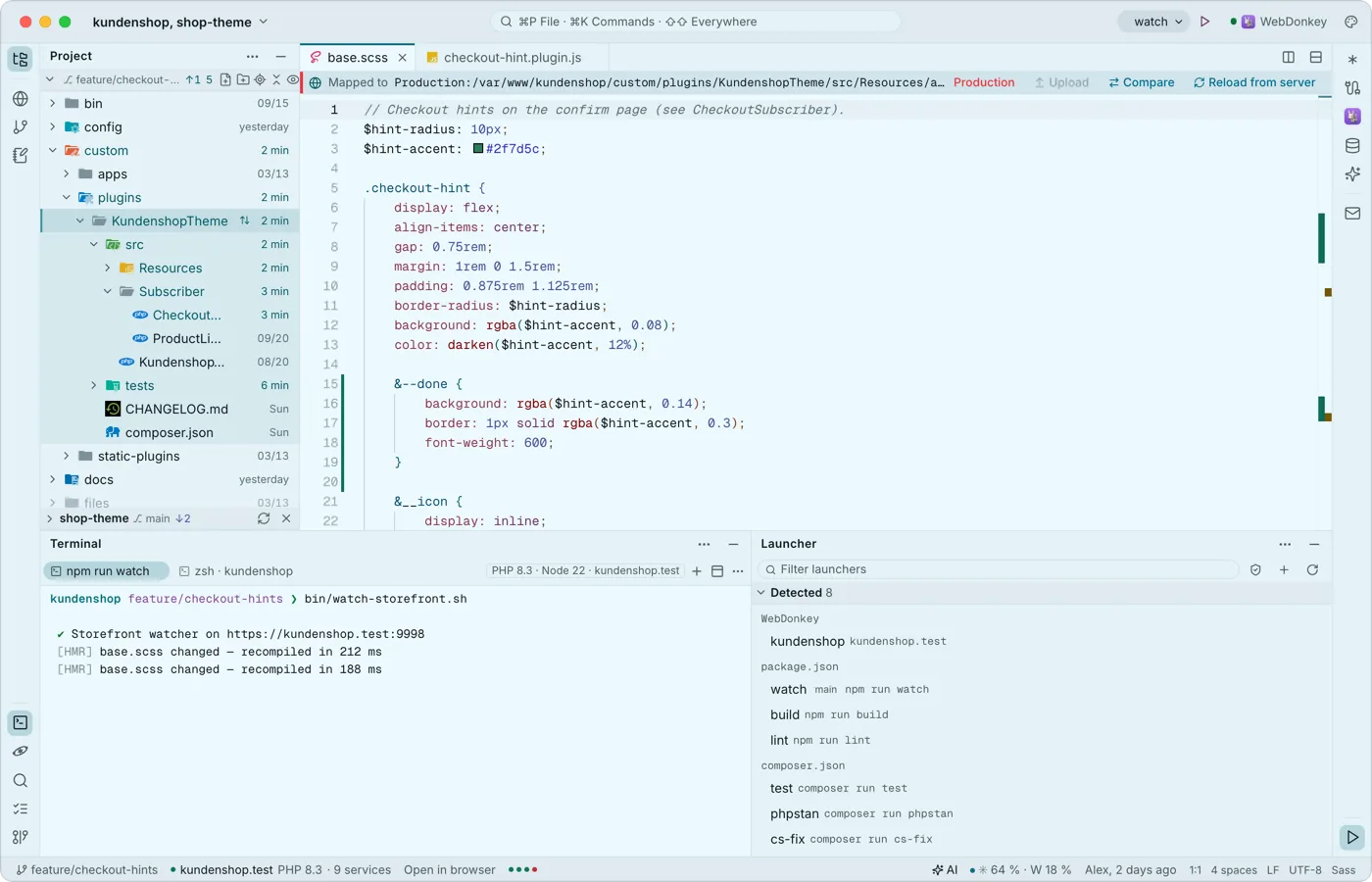This screenshot has height=882, width=1372.
Task: Switch to zsh · kundenshop terminal tab
Action: [x=235, y=571]
